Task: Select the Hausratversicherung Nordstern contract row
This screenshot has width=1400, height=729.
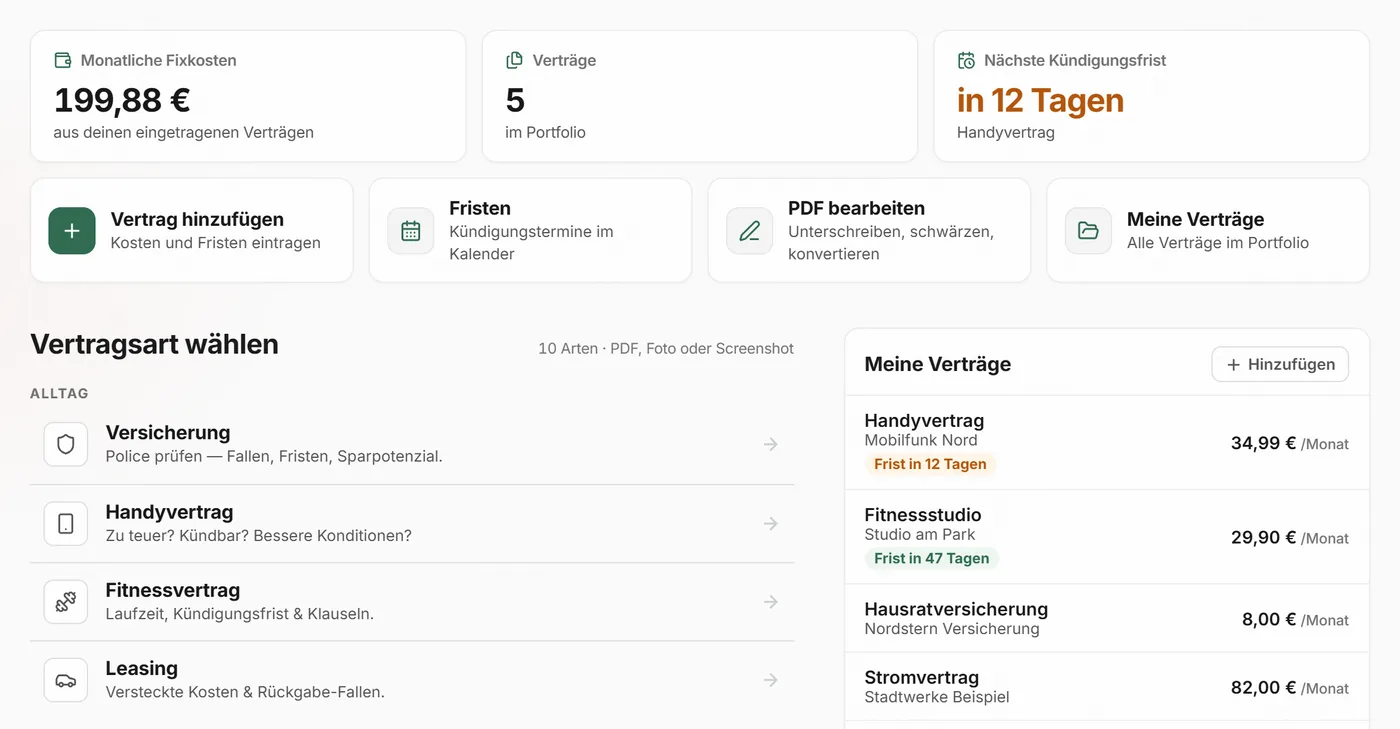Action: click(1107, 619)
